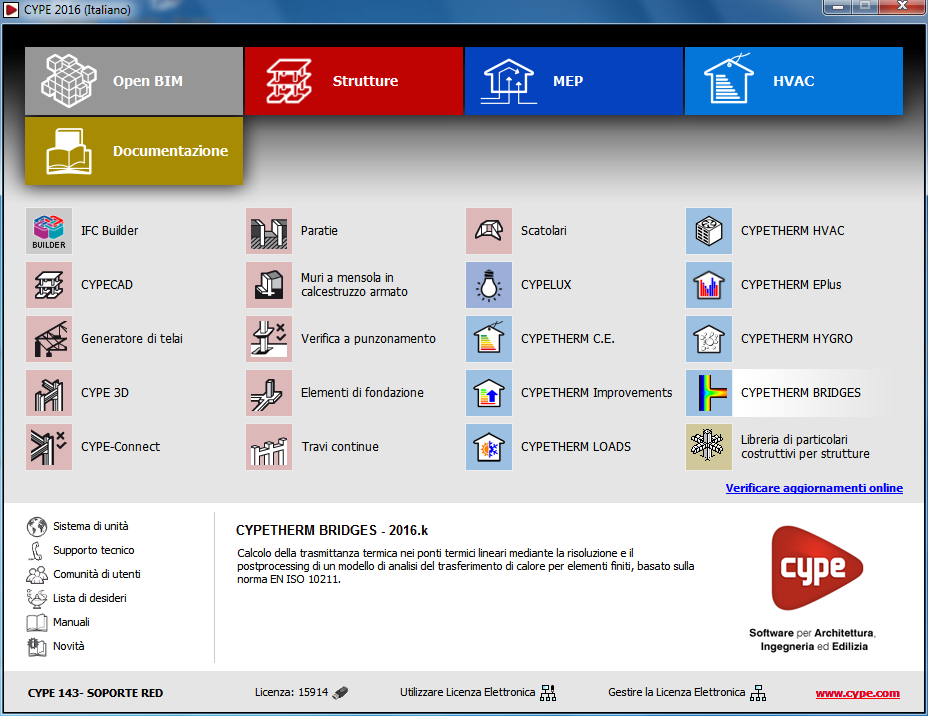Click the CYPETHERM Improvements icon
This screenshot has height=716, width=928.
point(489,393)
